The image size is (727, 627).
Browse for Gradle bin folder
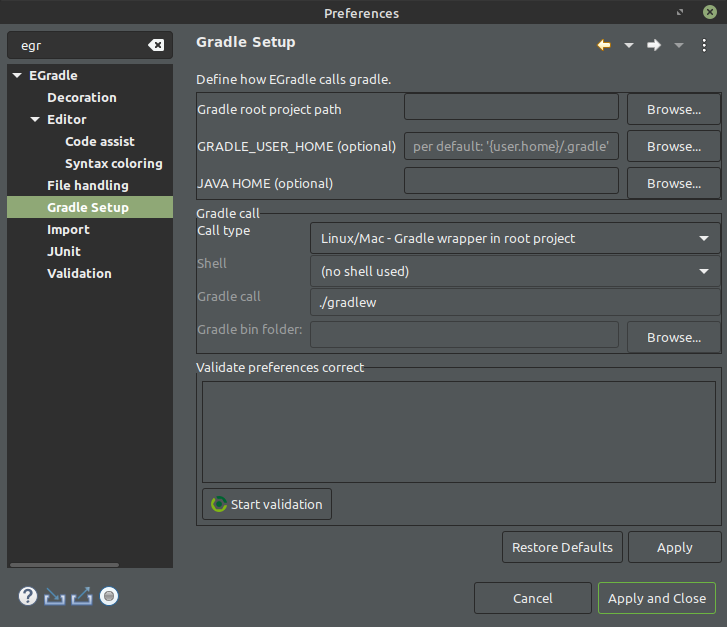click(674, 338)
